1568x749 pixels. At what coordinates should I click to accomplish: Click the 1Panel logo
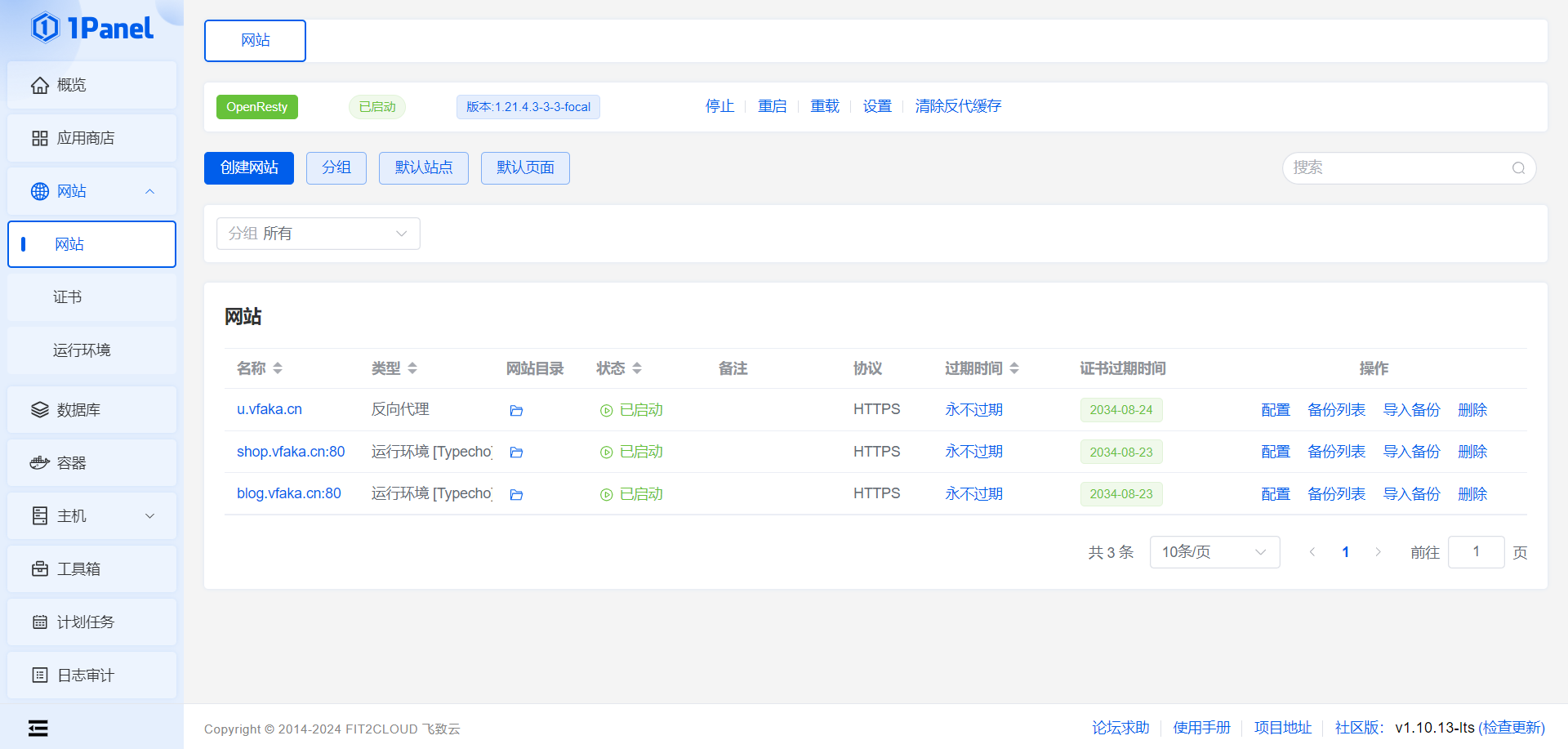[x=92, y=28]
